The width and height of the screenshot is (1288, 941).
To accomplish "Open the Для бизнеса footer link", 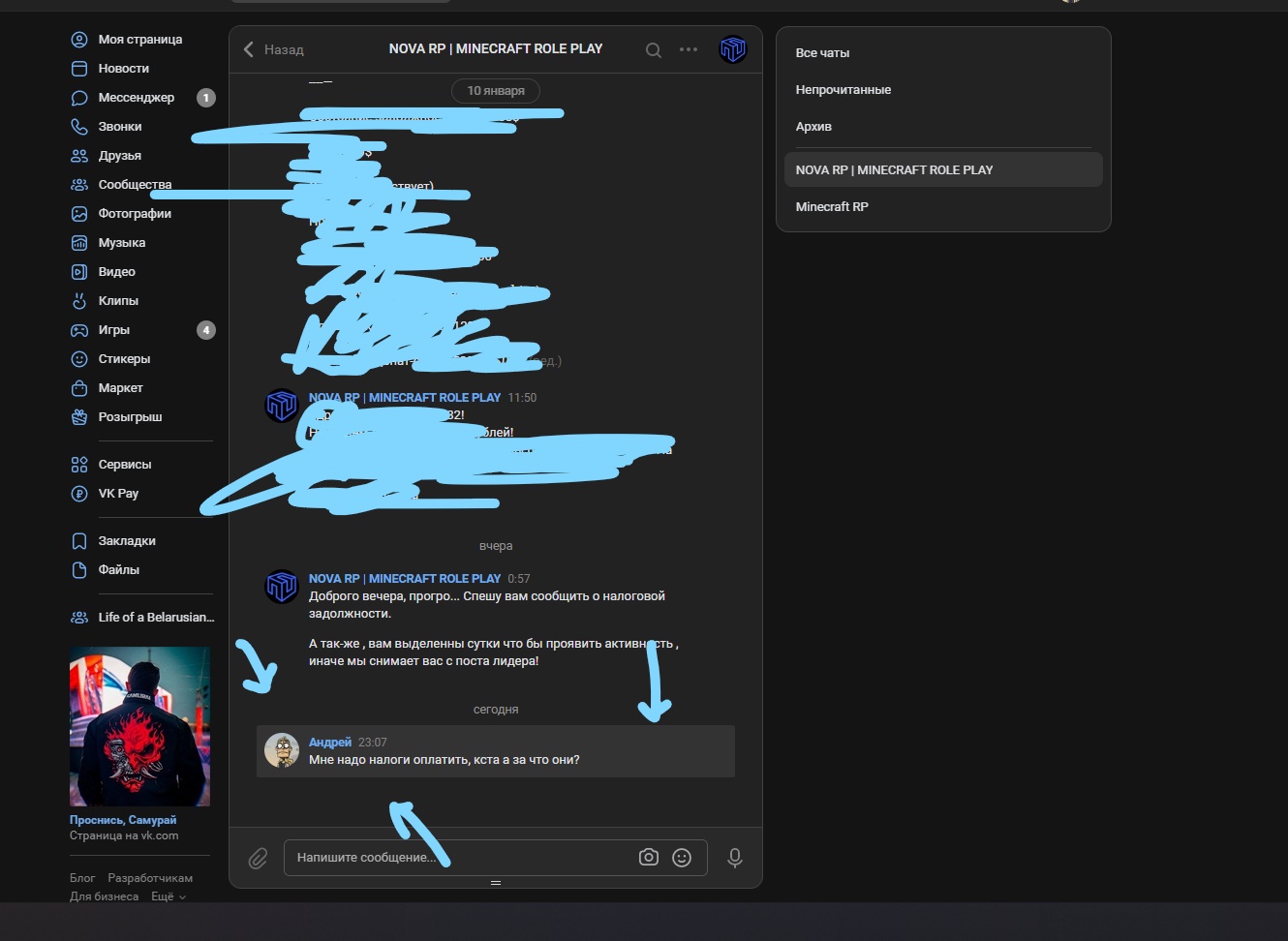I will click(x=104, y=896).
